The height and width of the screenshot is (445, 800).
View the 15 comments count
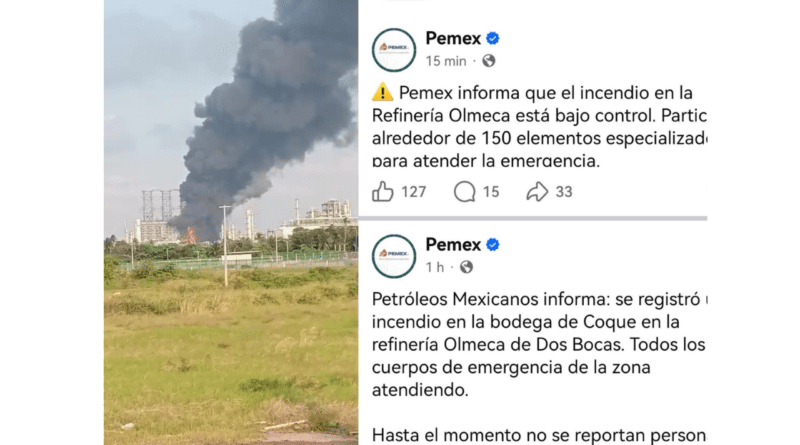[491, 192]
